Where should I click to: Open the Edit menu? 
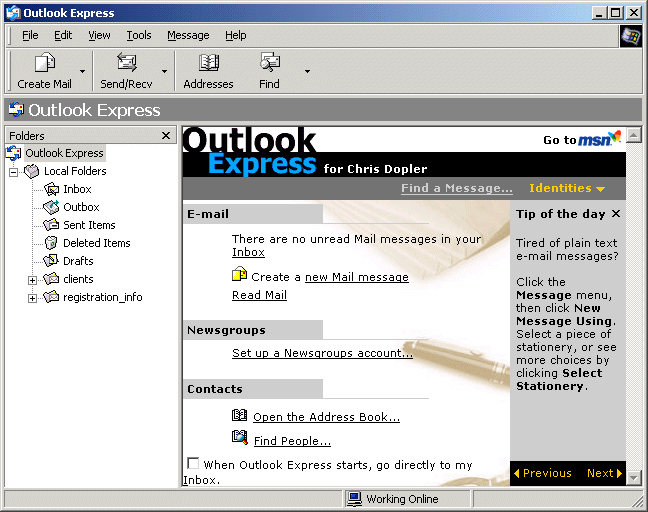tap(63, 36)
